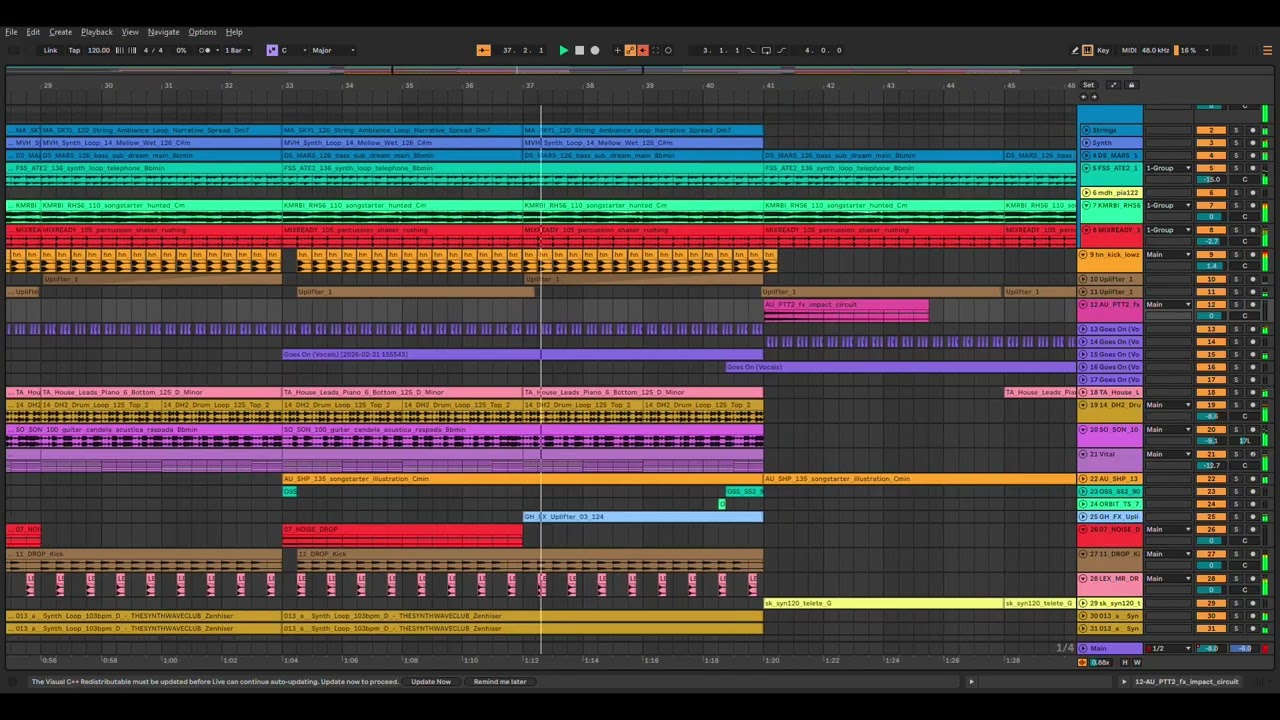Open the Main track 1/2 output dropdown
Viewport: 1280px width, 720px height.
pos(1168,648)
